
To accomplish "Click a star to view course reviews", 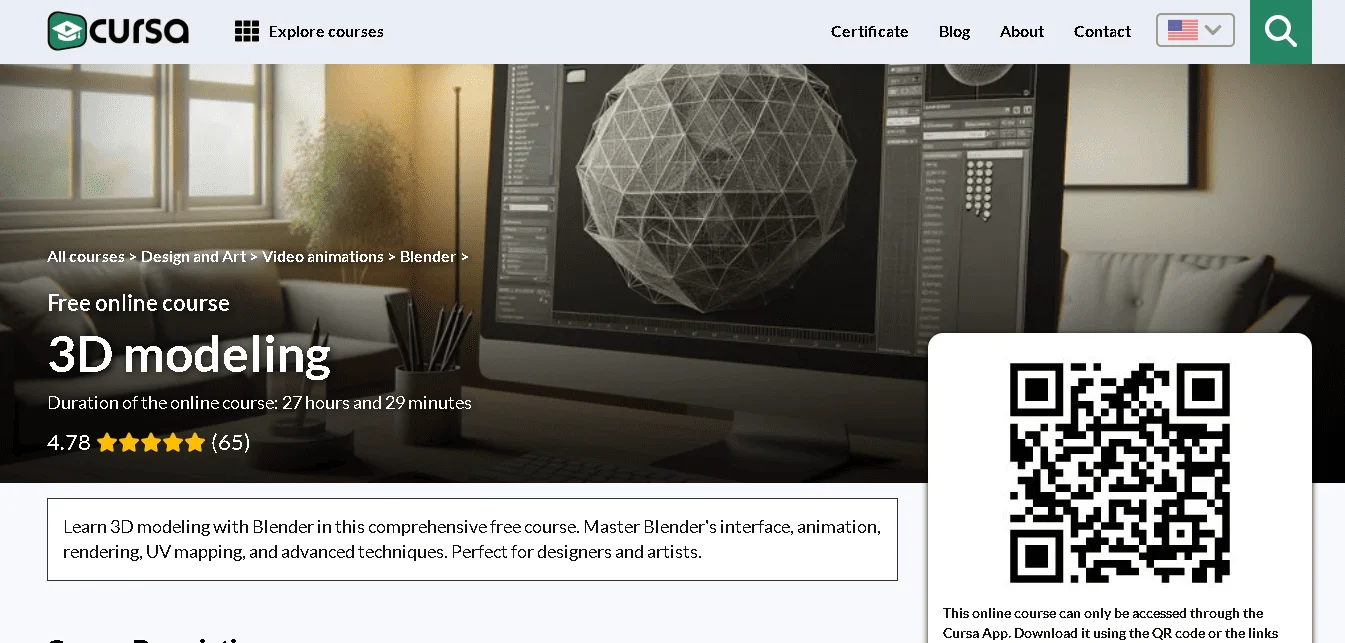I will (150, 441).
